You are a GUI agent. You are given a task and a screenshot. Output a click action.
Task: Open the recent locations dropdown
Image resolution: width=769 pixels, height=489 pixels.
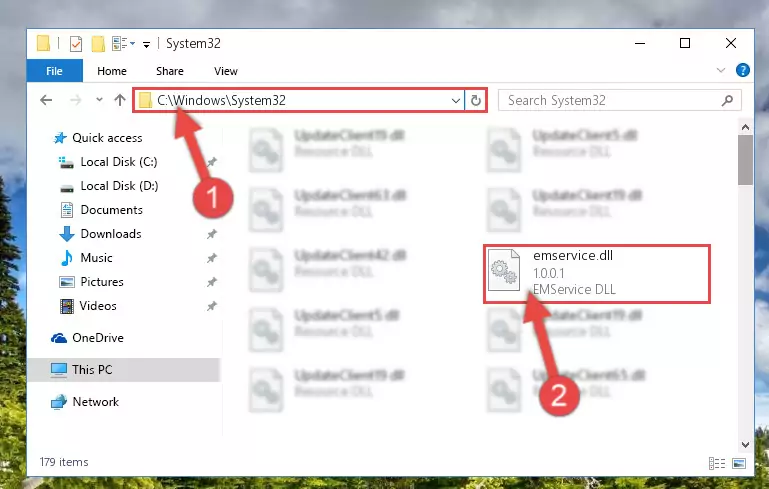[x=99, y=100]
